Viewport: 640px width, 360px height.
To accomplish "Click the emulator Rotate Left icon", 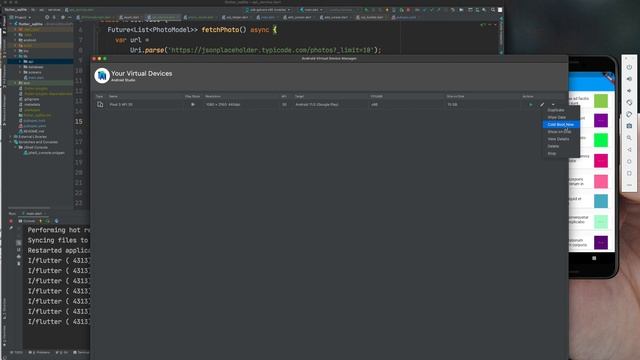I will tap(629, 102).
